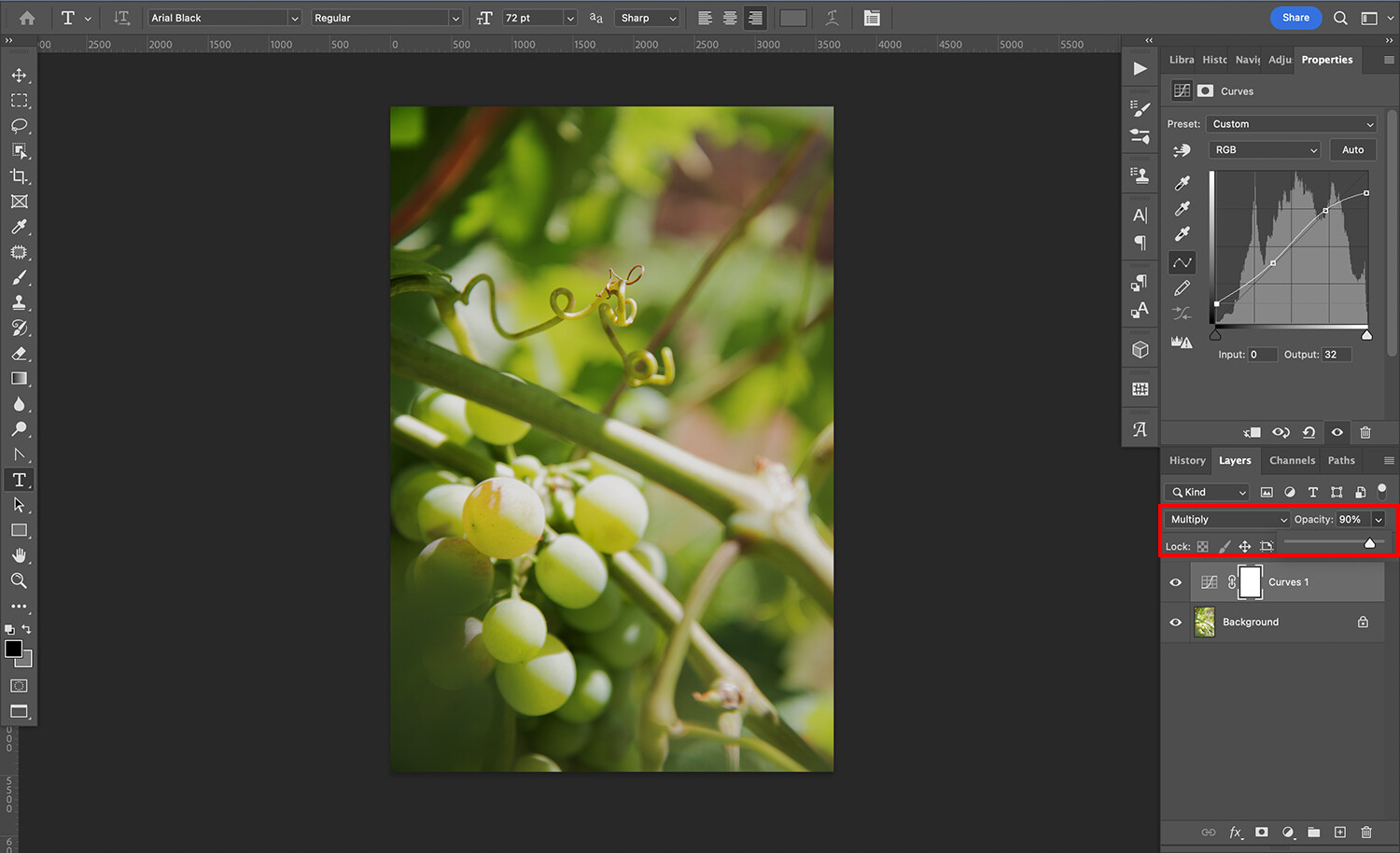
Task: Select the Move tool
Action: coord(19,75)
